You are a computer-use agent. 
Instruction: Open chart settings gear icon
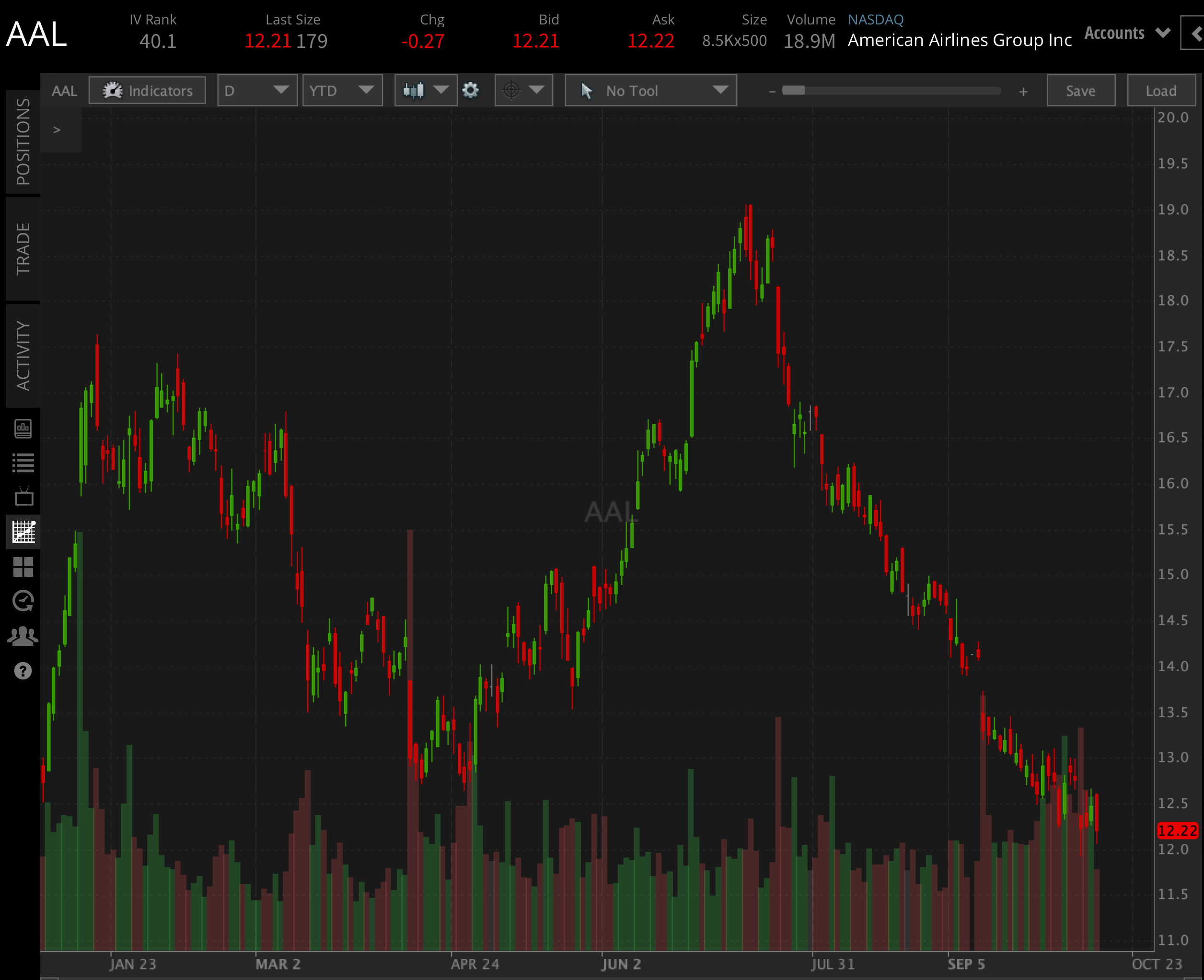(471, 90)
